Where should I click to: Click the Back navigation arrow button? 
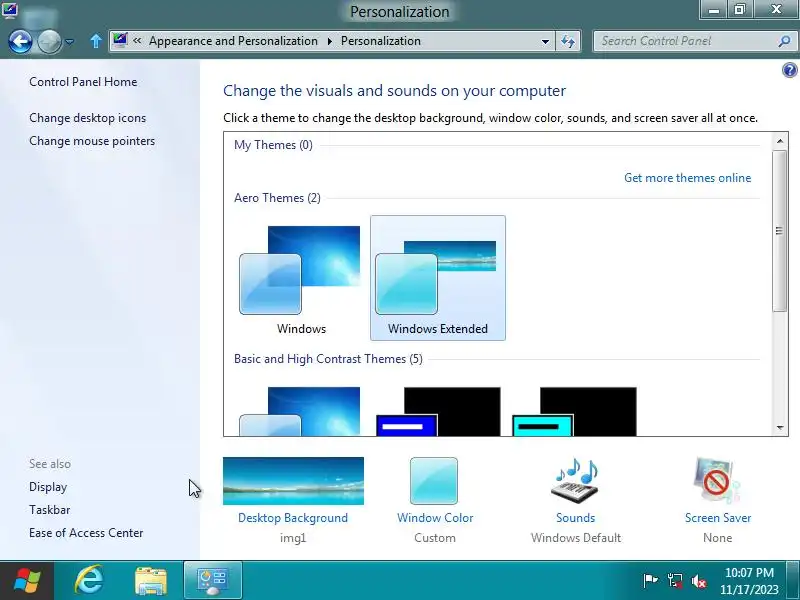pyautogui.click(x=20, y=41)
